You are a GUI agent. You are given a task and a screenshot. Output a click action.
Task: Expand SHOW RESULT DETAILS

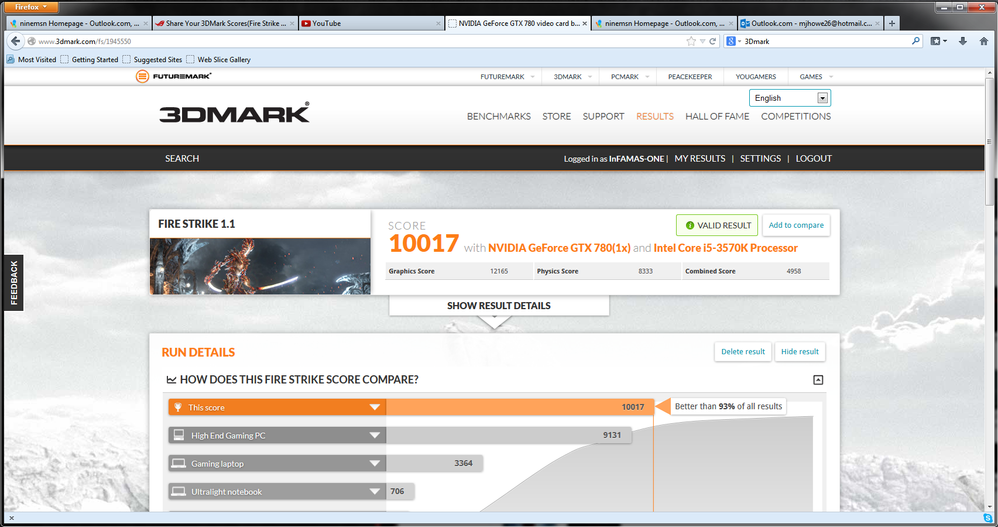coord(498,306)
